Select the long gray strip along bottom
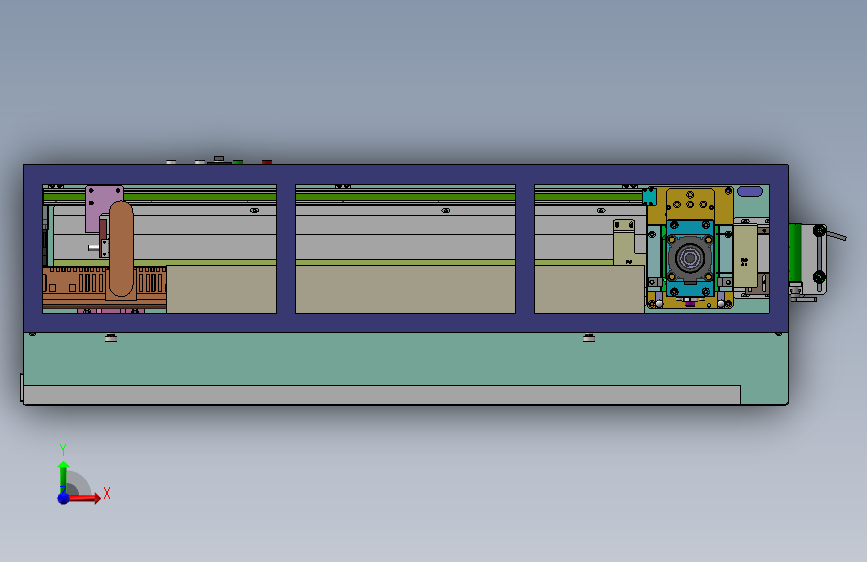This screenshot has width=867, height=562. point(382,395)
